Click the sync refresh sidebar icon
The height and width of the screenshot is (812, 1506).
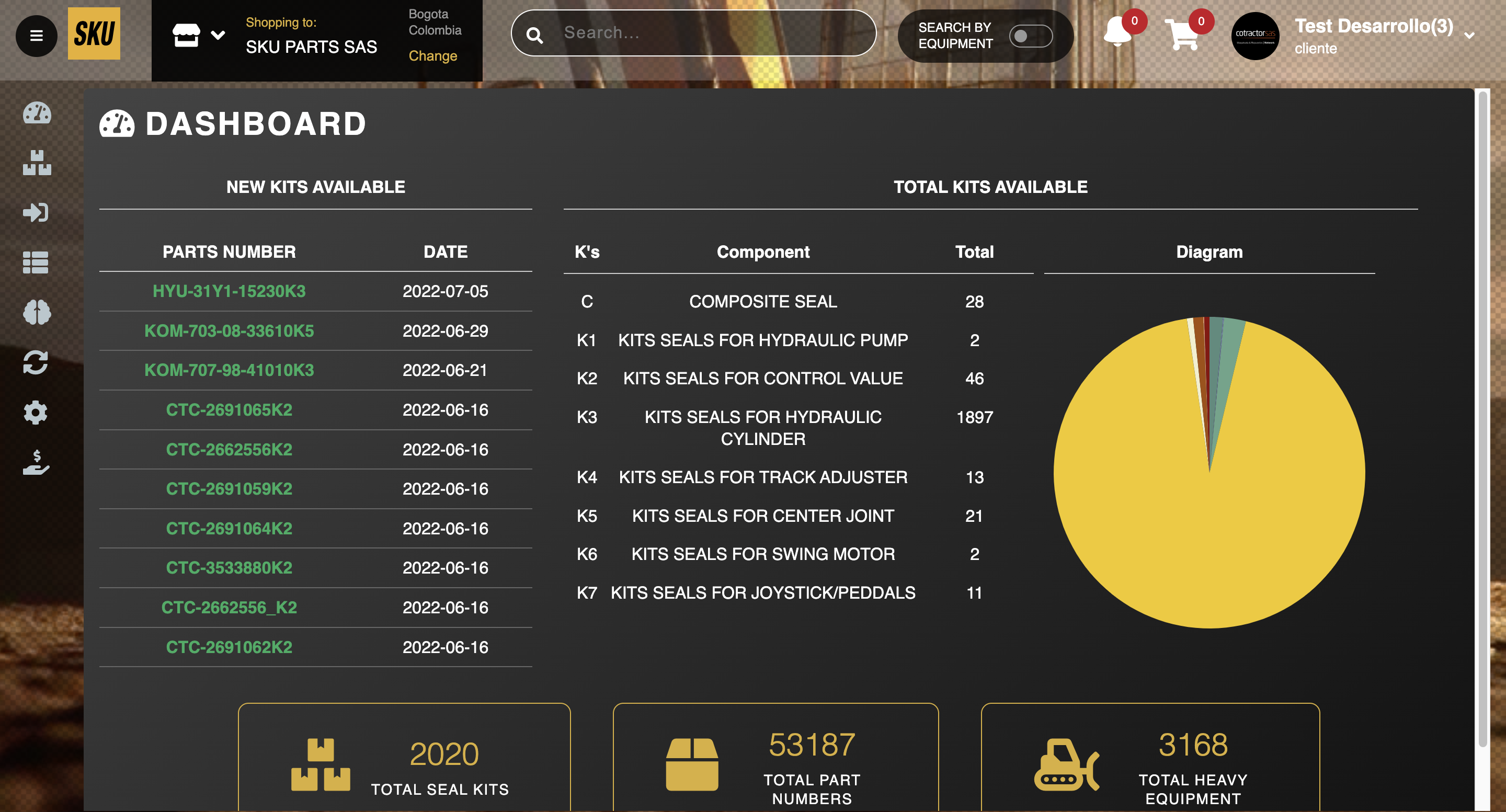[36, 362]
